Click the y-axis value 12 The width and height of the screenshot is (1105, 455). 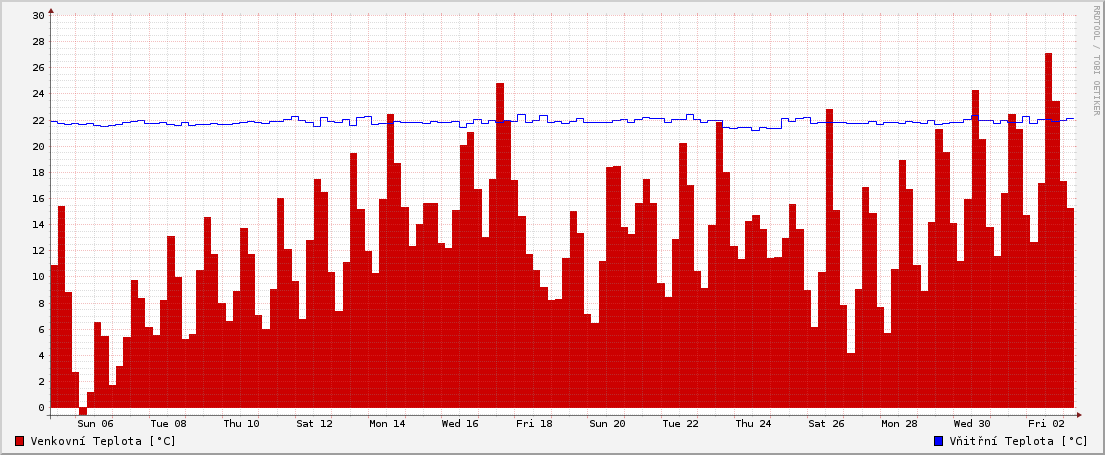[x=39, y=251]
